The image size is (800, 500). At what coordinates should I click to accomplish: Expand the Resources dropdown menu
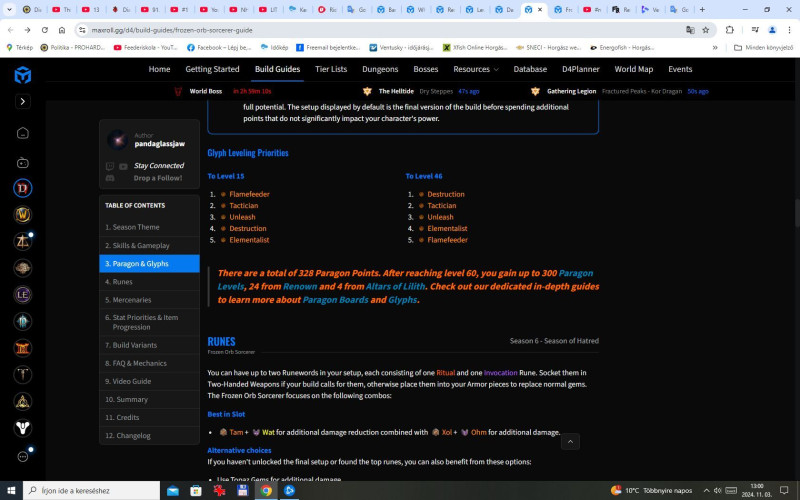[476, 69]
